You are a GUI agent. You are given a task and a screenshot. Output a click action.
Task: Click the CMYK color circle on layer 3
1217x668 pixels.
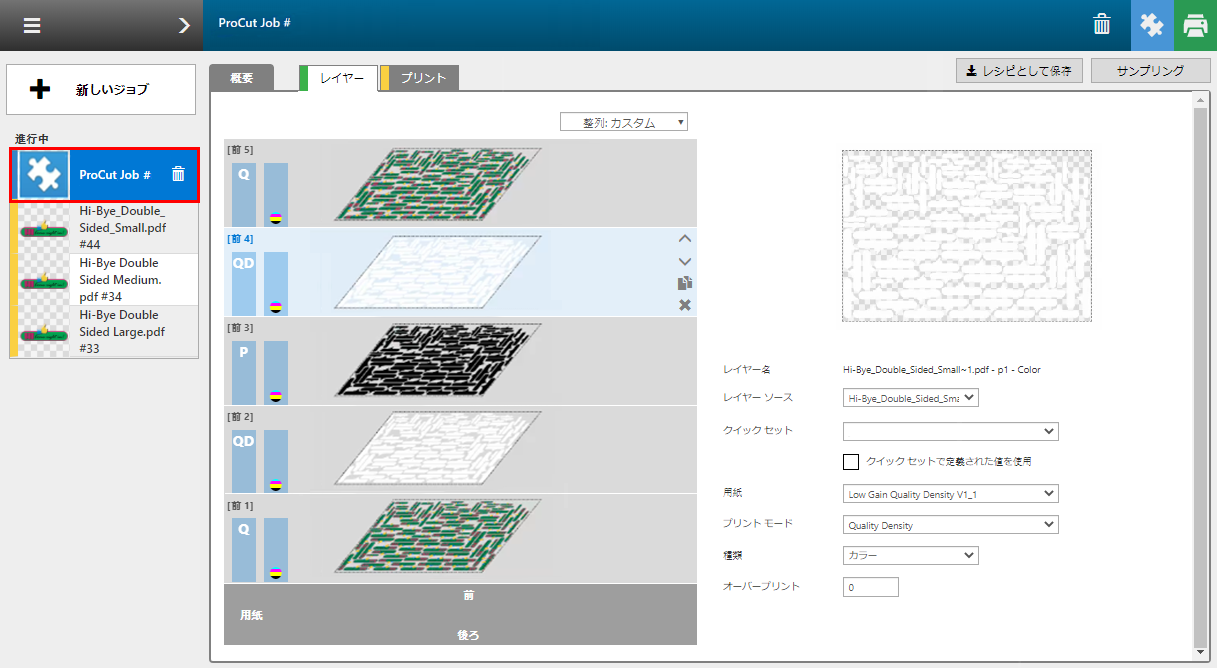tap(275, 396)
